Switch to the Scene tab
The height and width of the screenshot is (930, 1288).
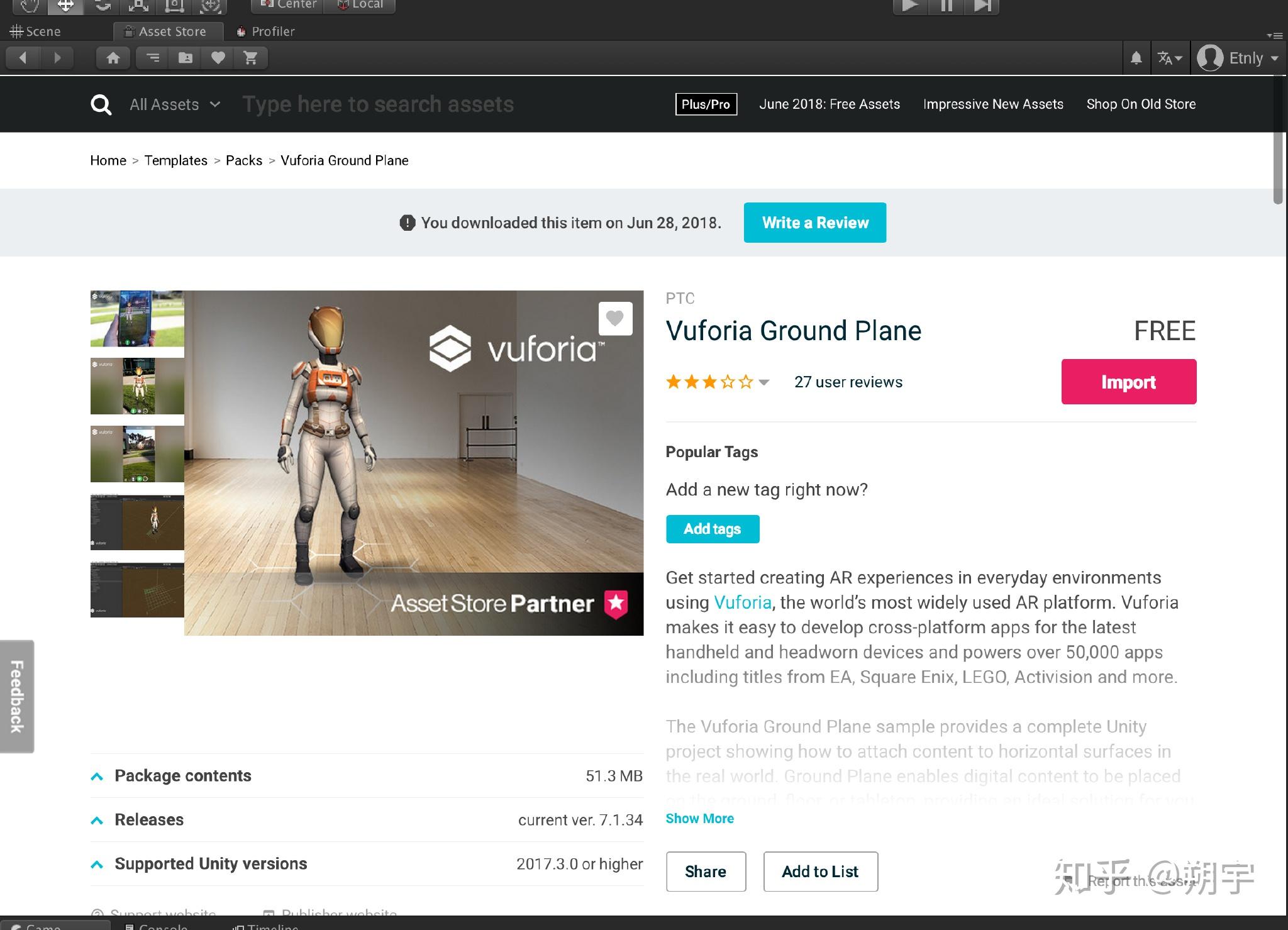(36, 31)
